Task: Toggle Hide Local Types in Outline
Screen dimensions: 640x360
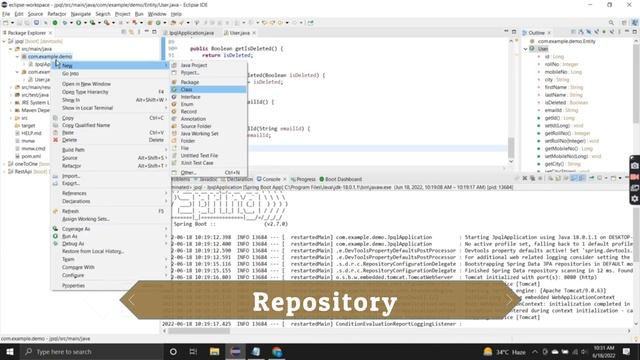Action: [x=612, y=32]
